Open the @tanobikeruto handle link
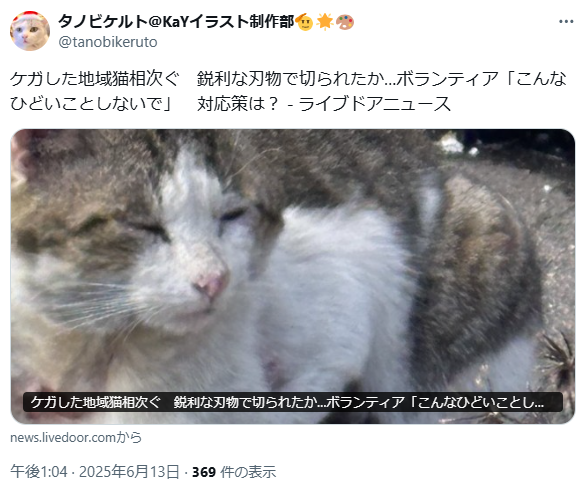This screenshot has height=490, width=584. [x=108, y=42]
